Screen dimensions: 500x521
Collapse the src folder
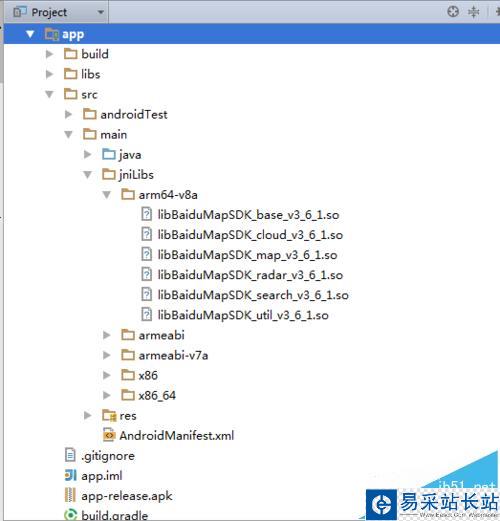click(49, 94)
